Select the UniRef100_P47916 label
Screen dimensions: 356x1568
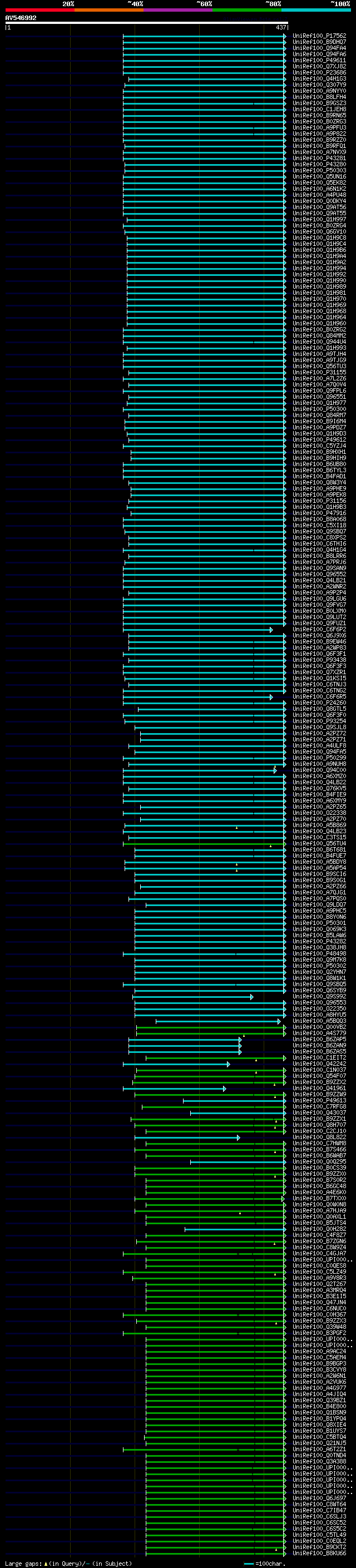[x=319, y=513]
